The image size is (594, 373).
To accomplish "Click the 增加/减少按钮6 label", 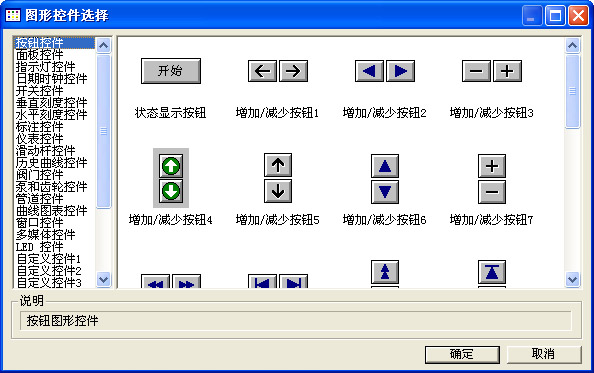I will (385, 220).
